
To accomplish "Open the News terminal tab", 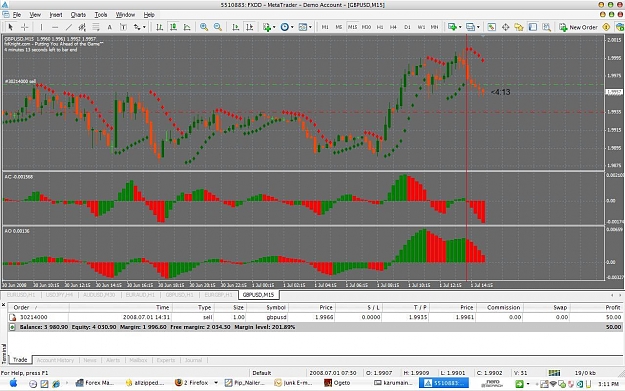I will point(90,360).
